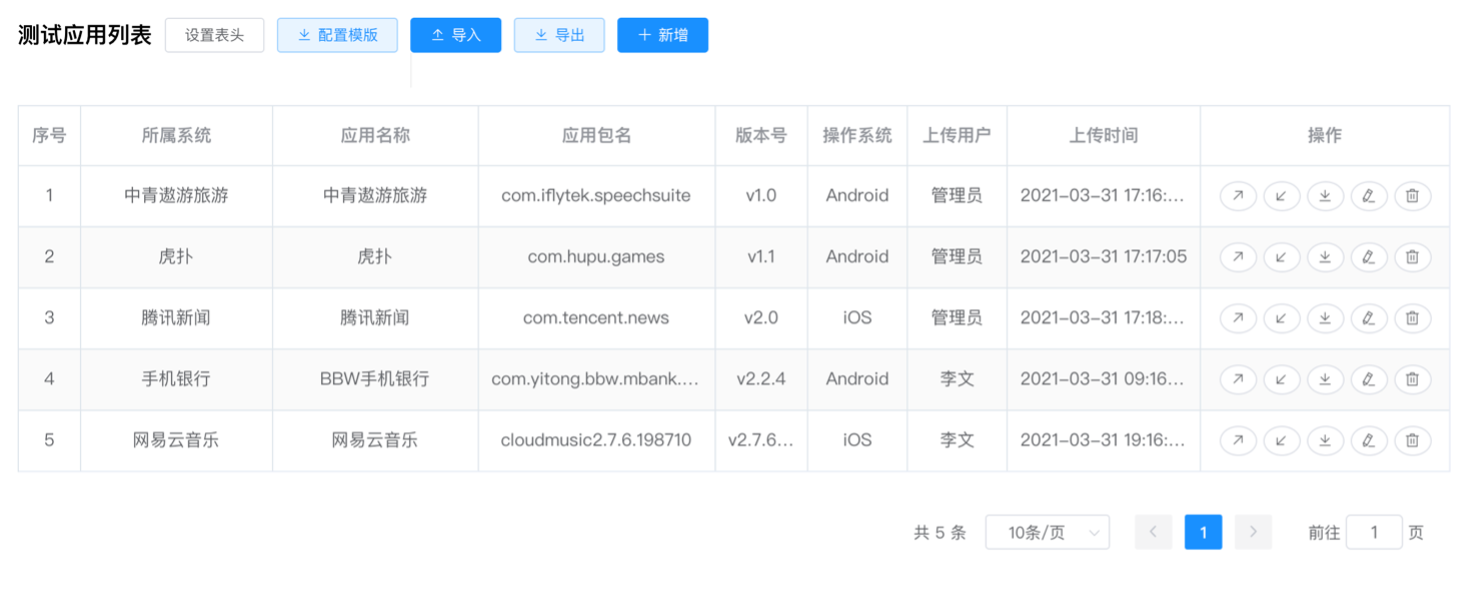Click the down-left arrow icon in 网易云音乐 row

point(1281,440)
